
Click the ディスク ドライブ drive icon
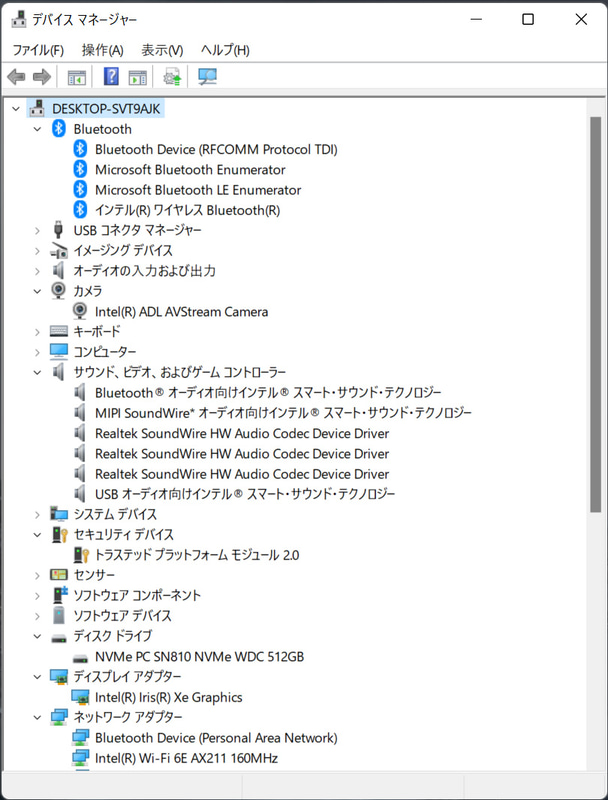coord(59,637)
